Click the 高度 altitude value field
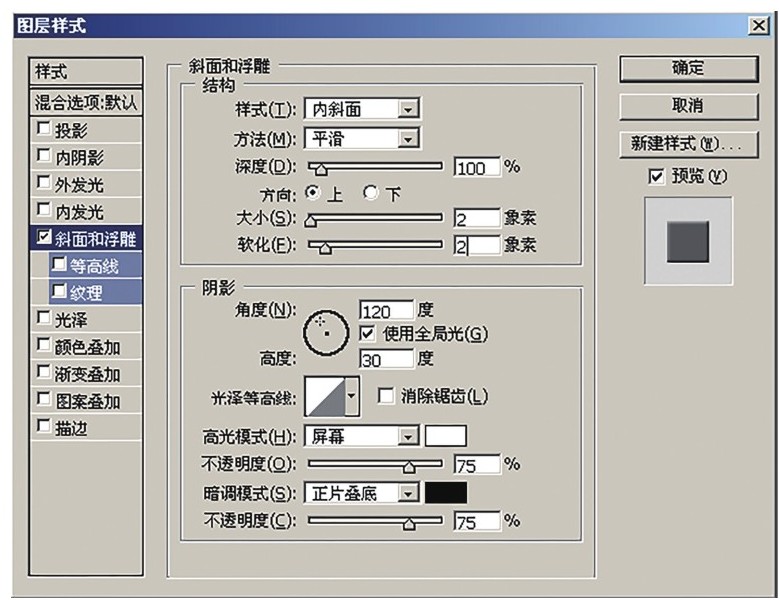 click(387, 359)
